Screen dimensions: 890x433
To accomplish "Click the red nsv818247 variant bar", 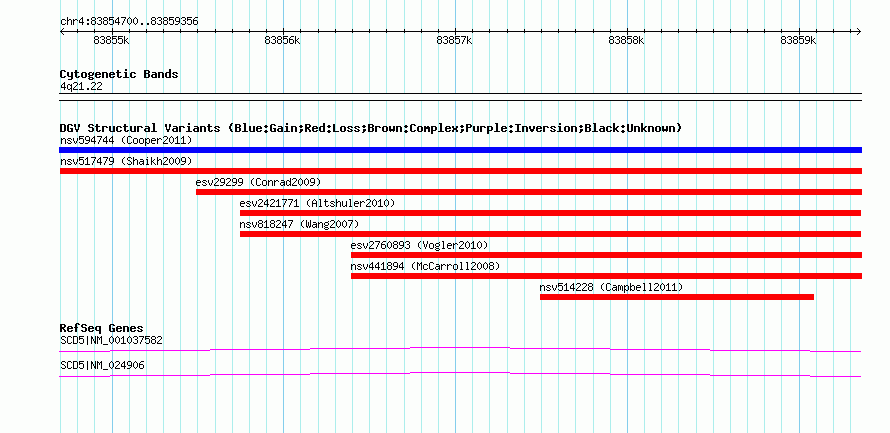I will 551,234.
